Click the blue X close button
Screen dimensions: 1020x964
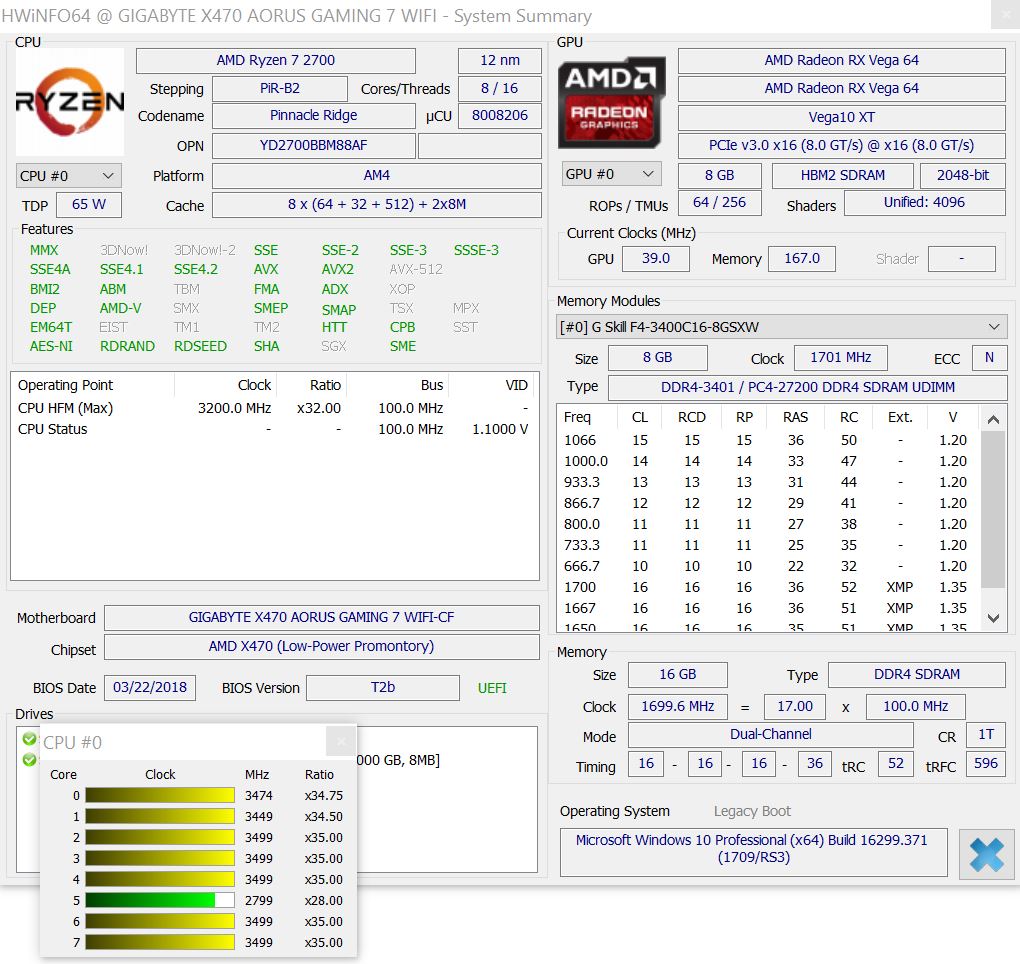click(986, 854)
